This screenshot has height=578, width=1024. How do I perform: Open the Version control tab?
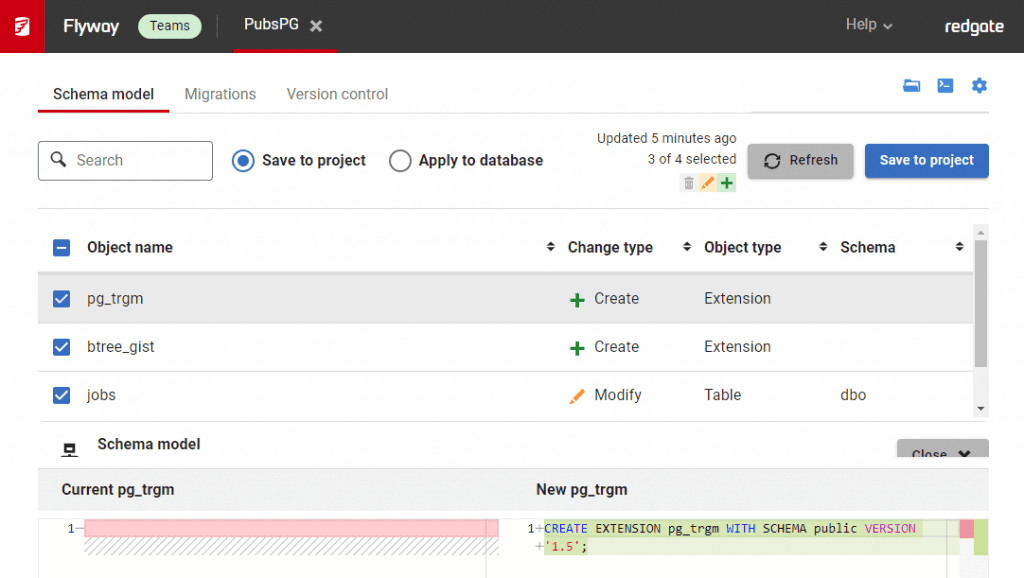[x=336, y=94]
